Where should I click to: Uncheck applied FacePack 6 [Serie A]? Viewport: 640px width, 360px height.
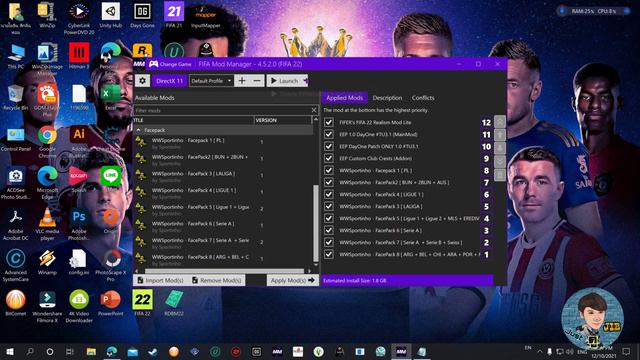click(329, 230)
